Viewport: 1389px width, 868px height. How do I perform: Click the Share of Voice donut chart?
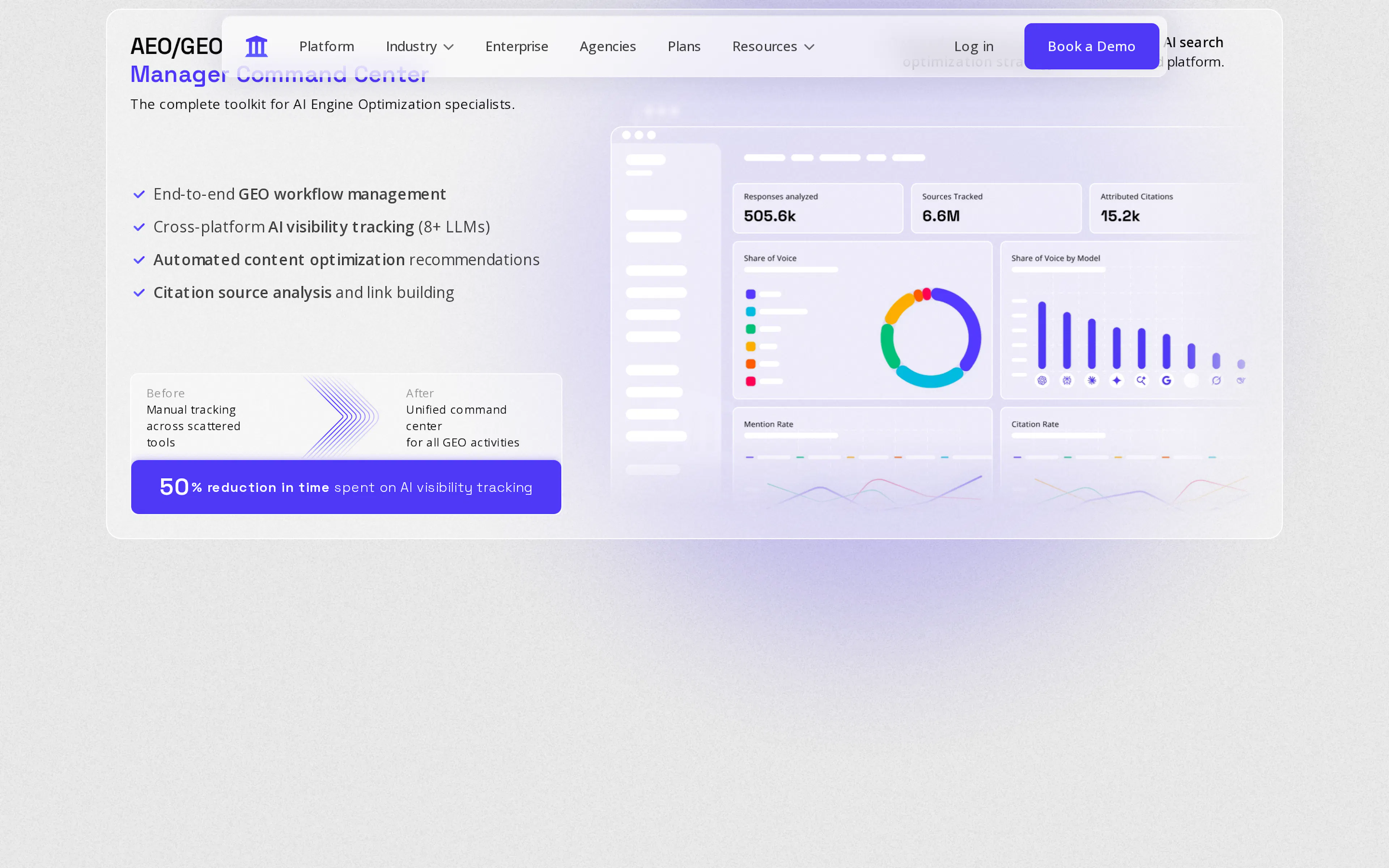(930, 337)
